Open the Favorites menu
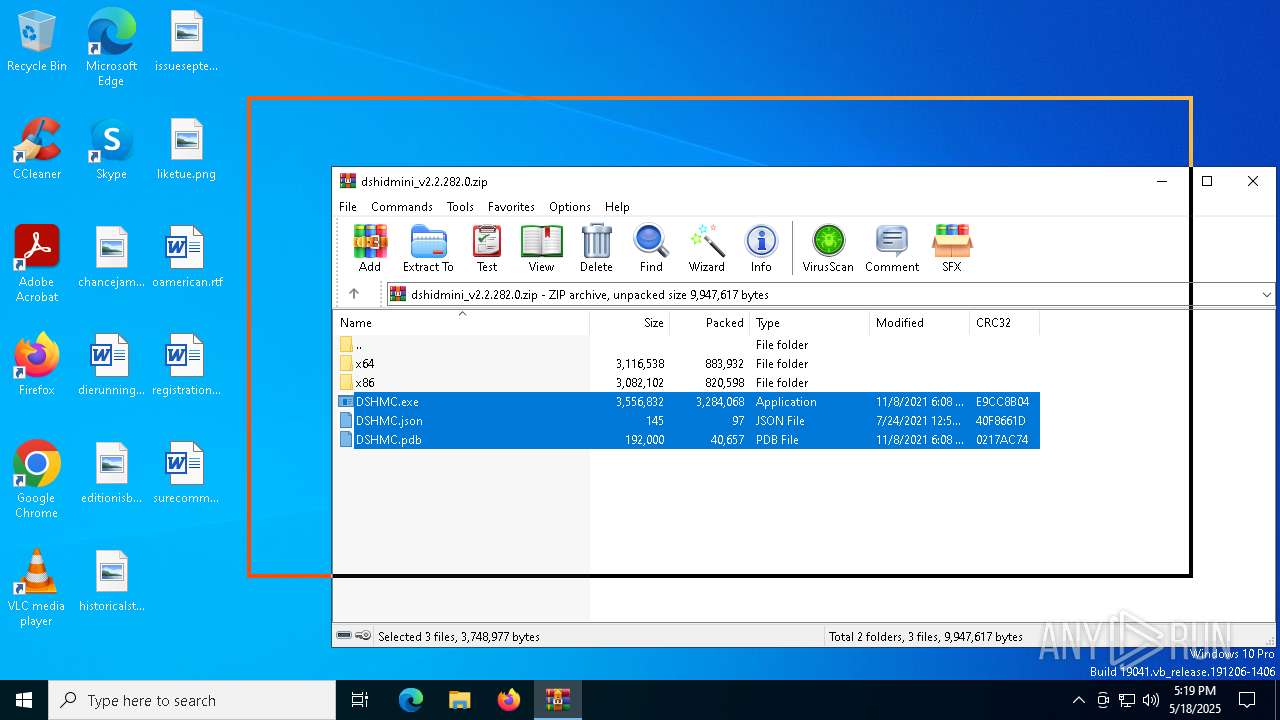 [x=511, y=207]
